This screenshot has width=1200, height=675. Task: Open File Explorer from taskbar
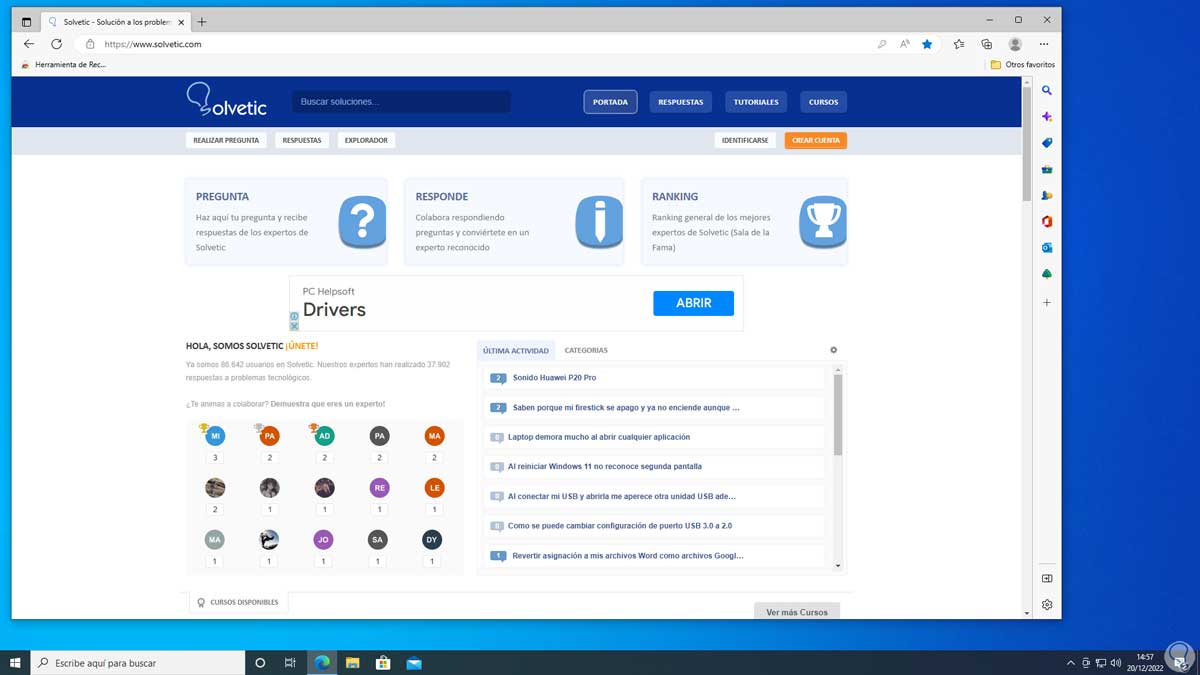(352, 662)
